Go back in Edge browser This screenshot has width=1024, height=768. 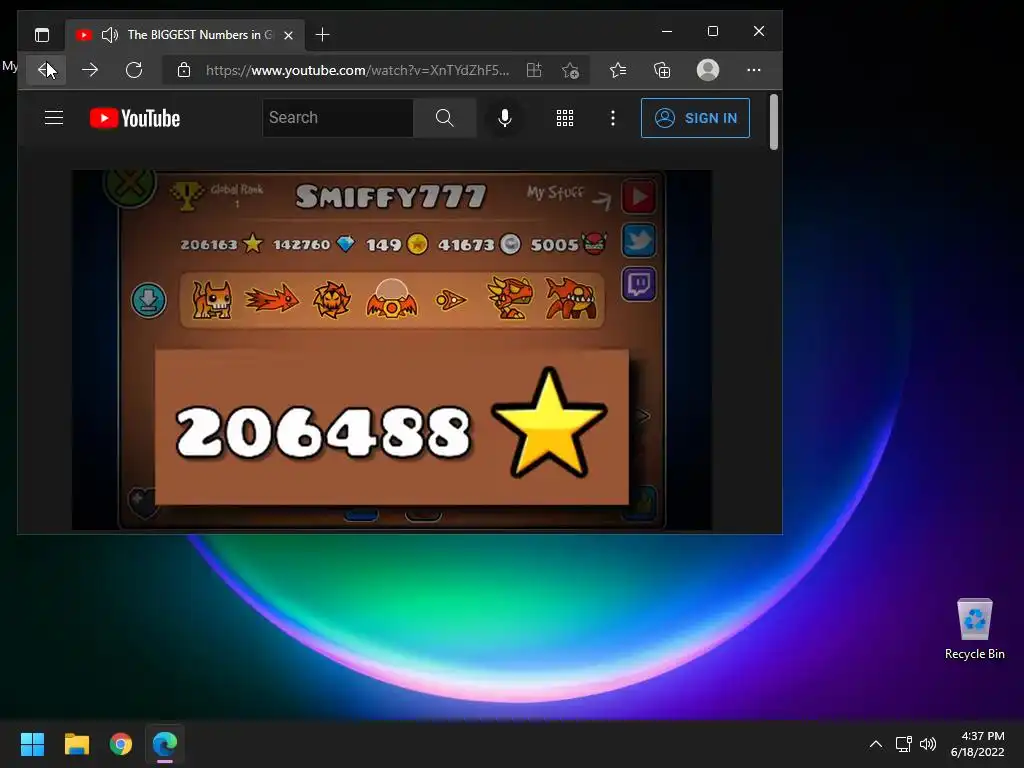[46, 70]
